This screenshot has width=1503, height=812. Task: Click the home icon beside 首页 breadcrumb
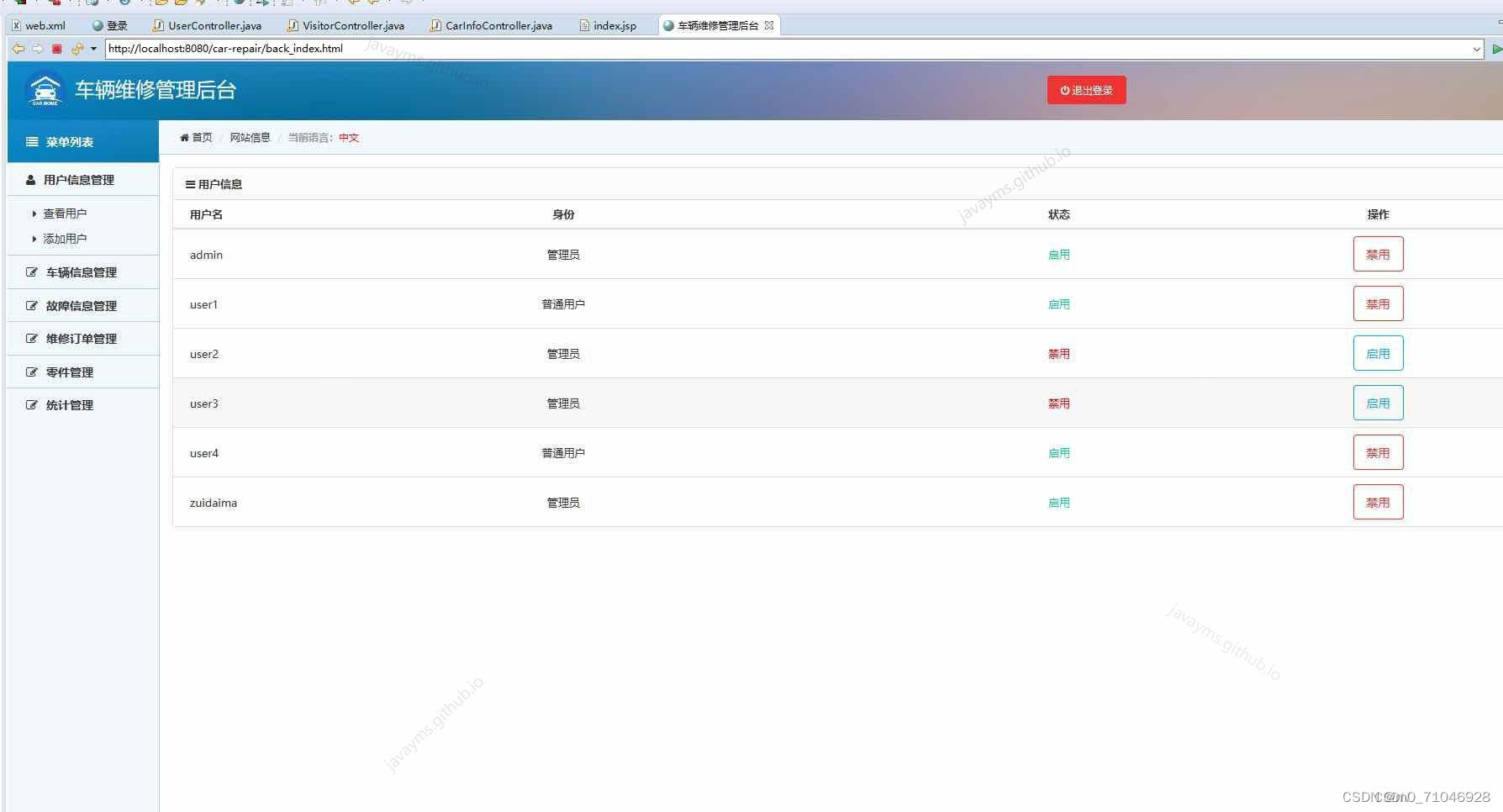(184, 138)
